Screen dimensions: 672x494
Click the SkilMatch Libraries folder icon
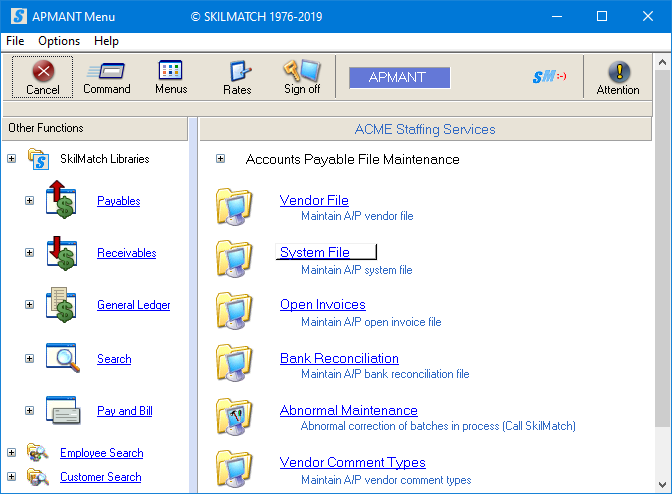pos(38,159)
